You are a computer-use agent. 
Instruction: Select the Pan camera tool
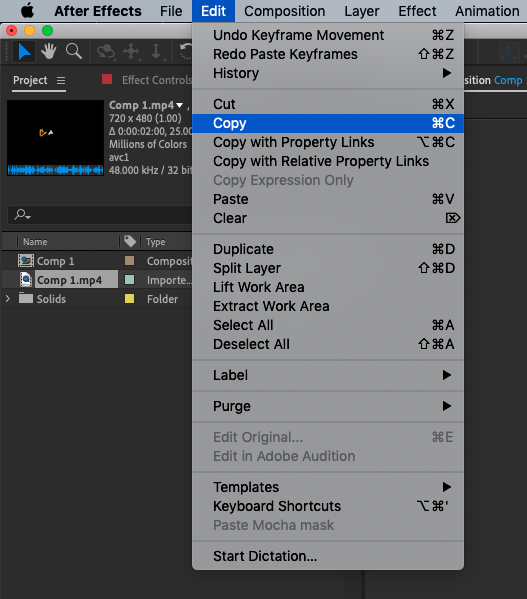click(x=131, y=52)
